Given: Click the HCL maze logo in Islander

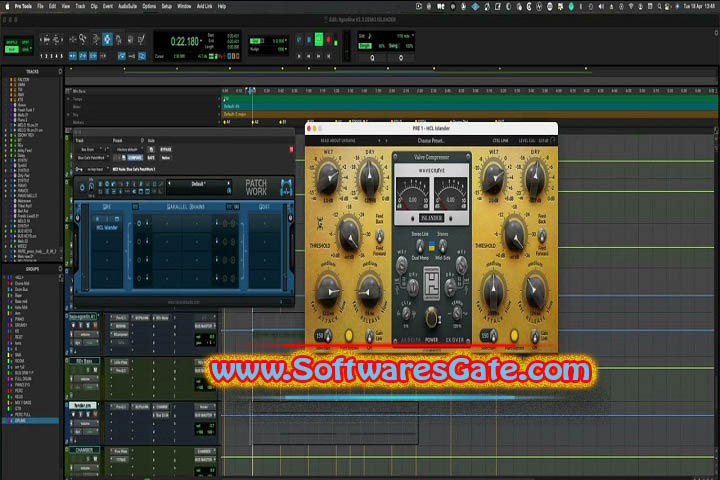Looking at the screenshot, I should (x=431, y=283).
